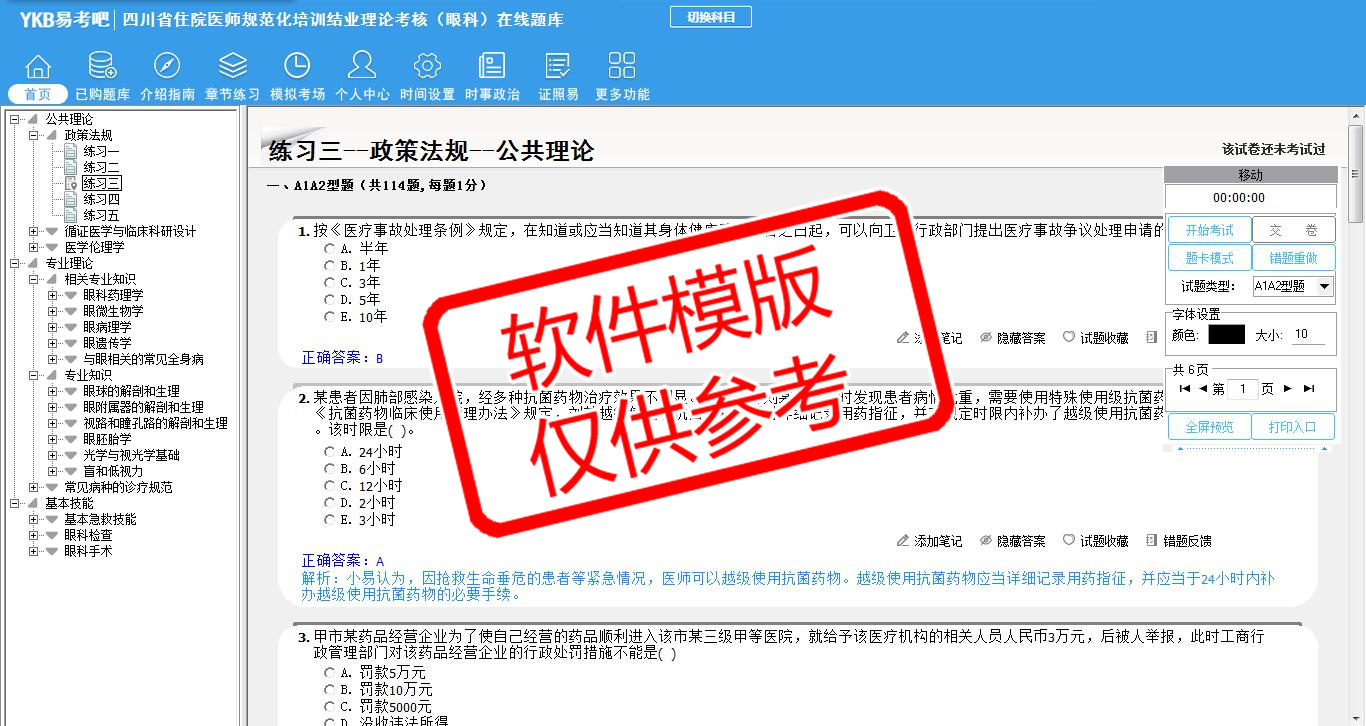Open the 练习一 document in the tree
The width and height of the screenshot is (1366, 726).
(x=101, y=151)
